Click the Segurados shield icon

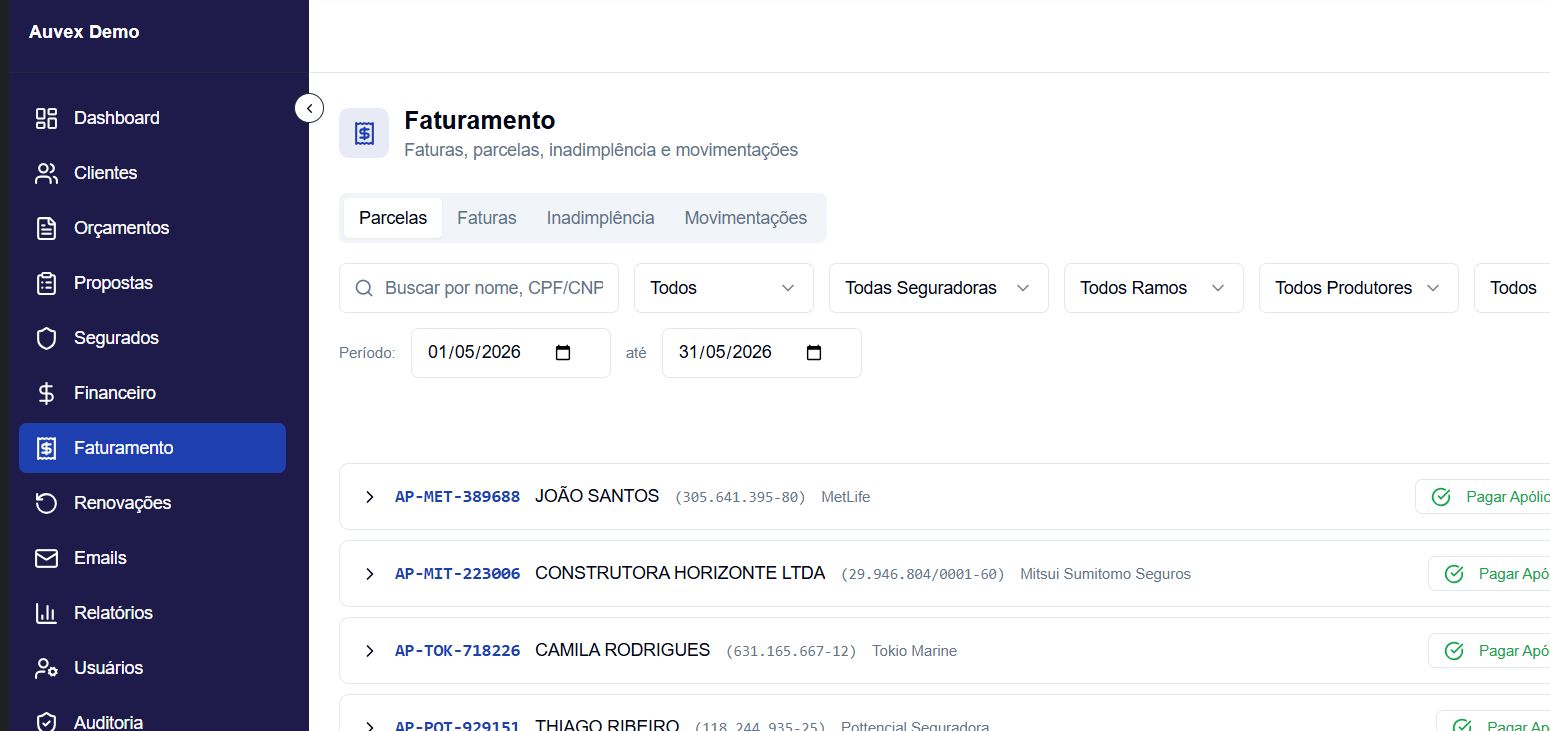(x=46, y=338)
